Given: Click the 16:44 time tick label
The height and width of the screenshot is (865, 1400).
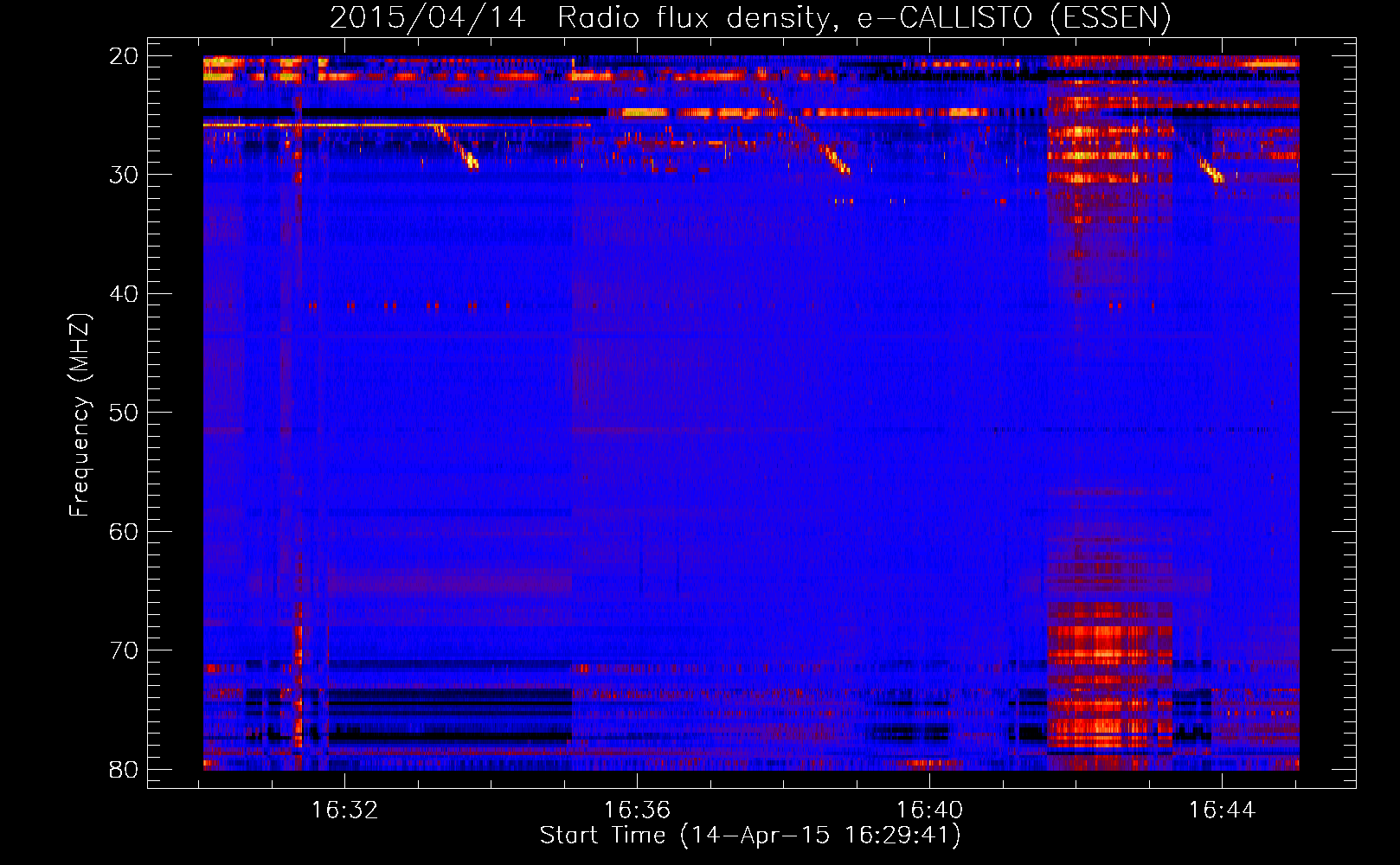Looking at the screenshot, I should coord(1222,811).
